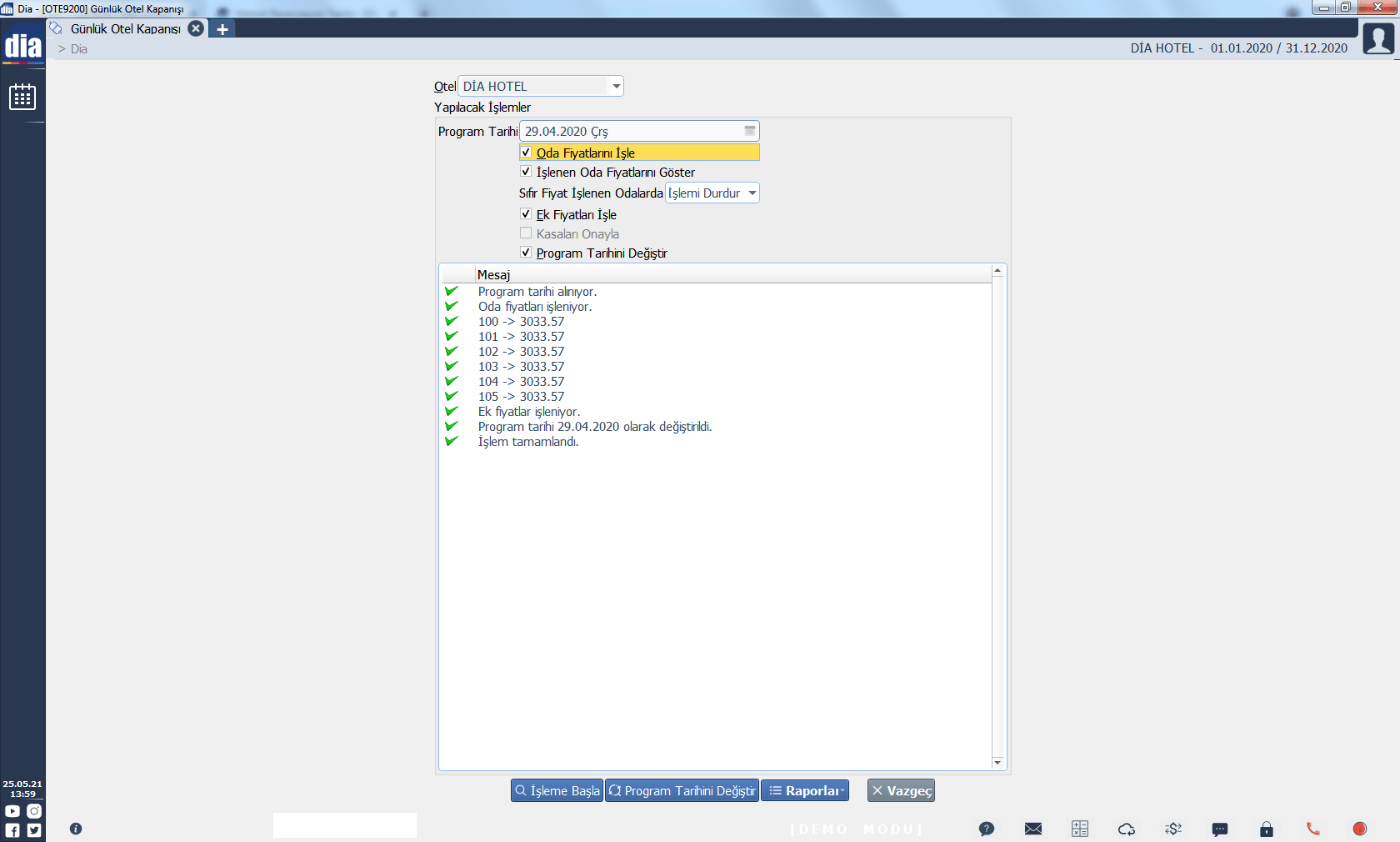Viewport: 1400px width, 842px height.
Task: Expand the İşlemi Durdur dropdown
Action: pos(752,193)
